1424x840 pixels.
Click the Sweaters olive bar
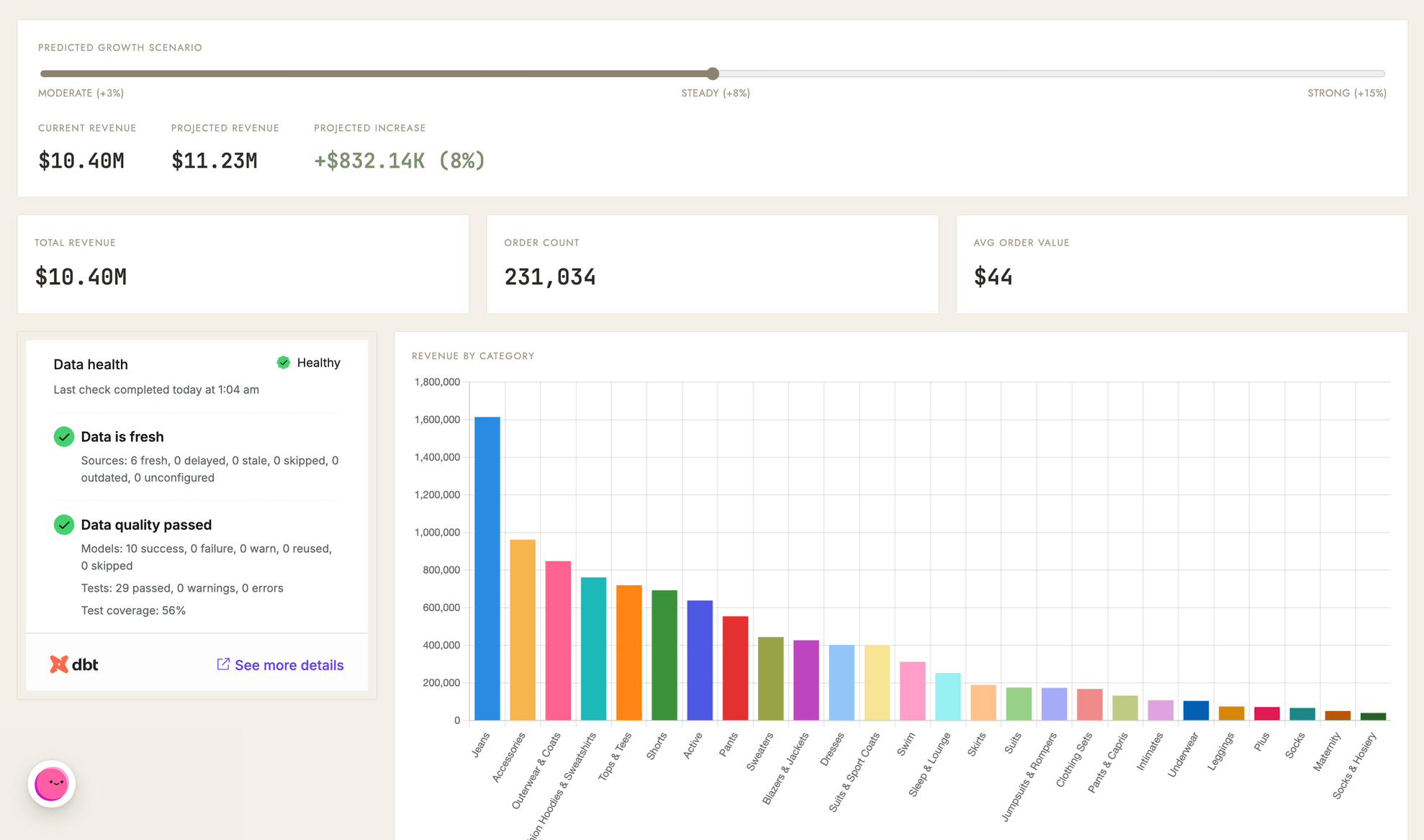pyautogui.click(x=771, y=679)
